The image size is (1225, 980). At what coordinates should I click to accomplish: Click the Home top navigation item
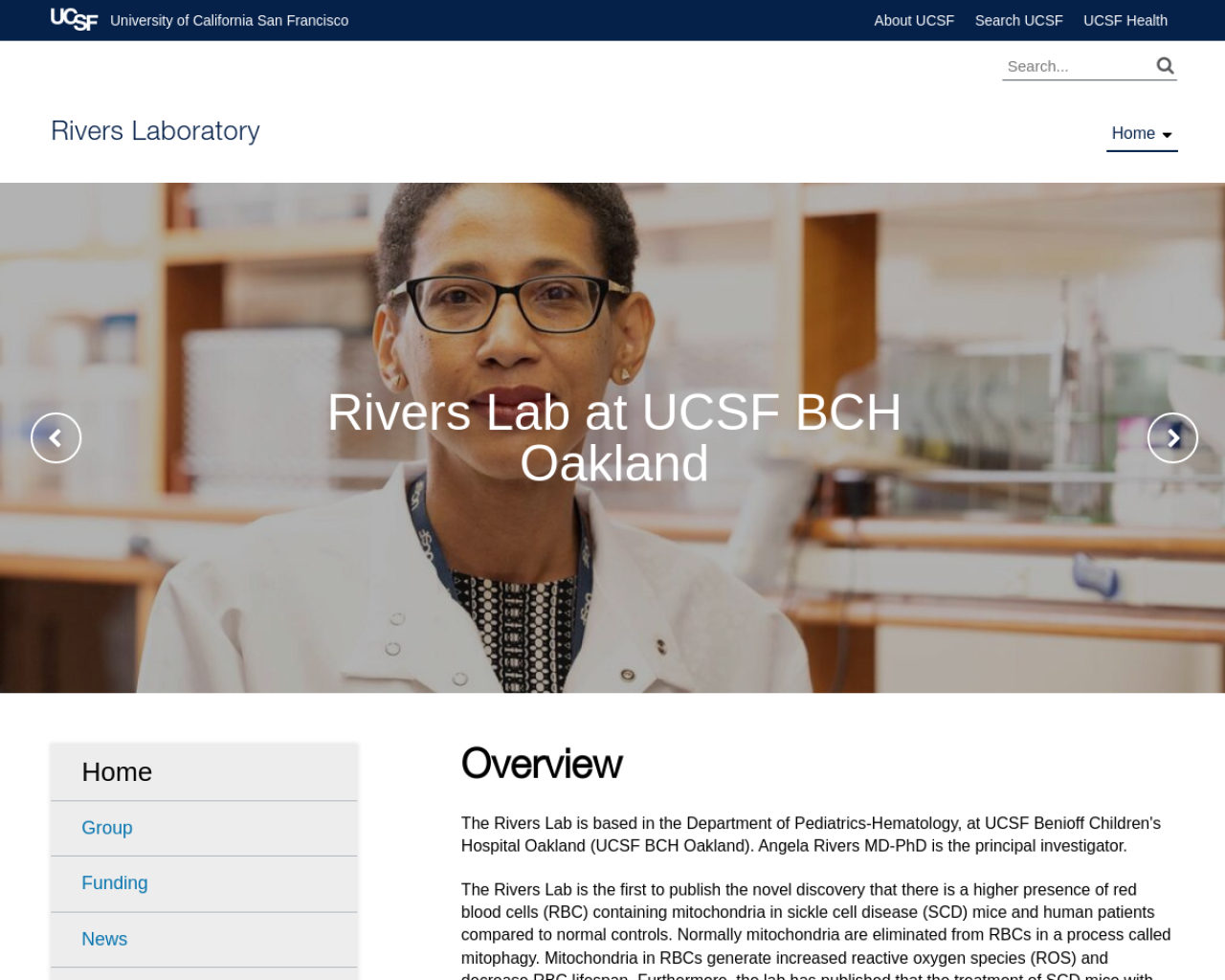[x=1142, y=133]
